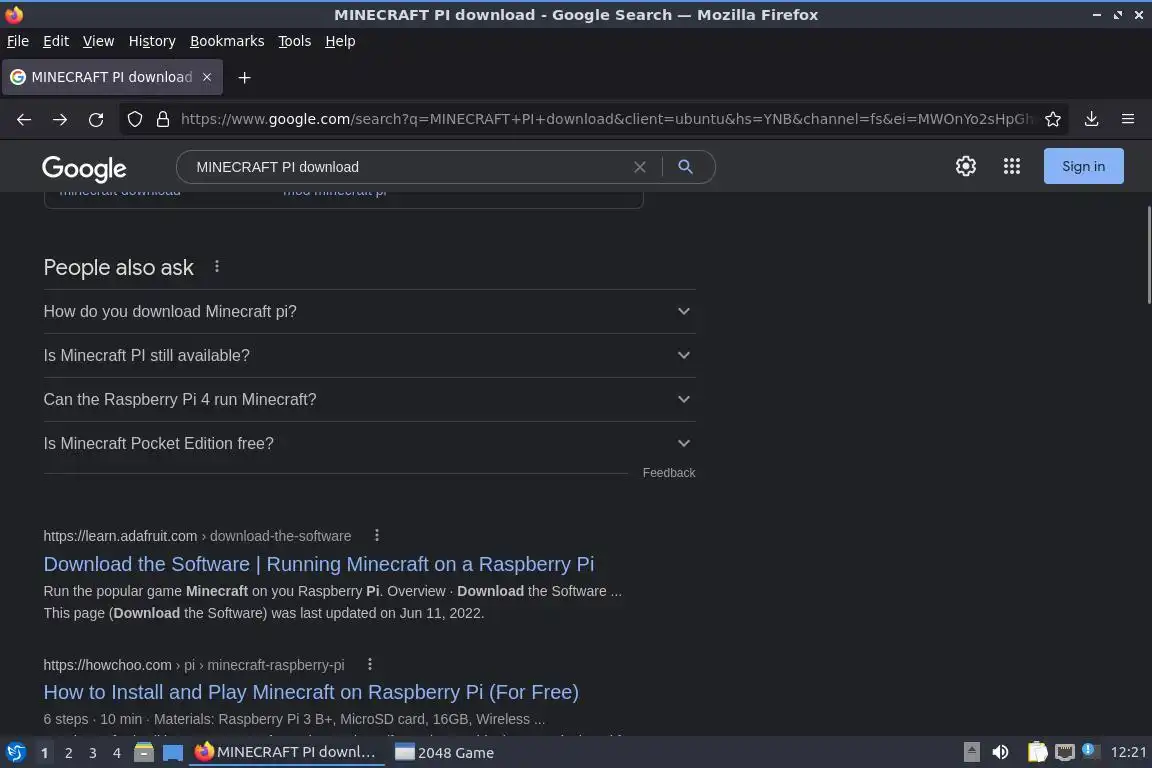
Task: Open site information via the padlock icon
Action: (x=163, y=119)
